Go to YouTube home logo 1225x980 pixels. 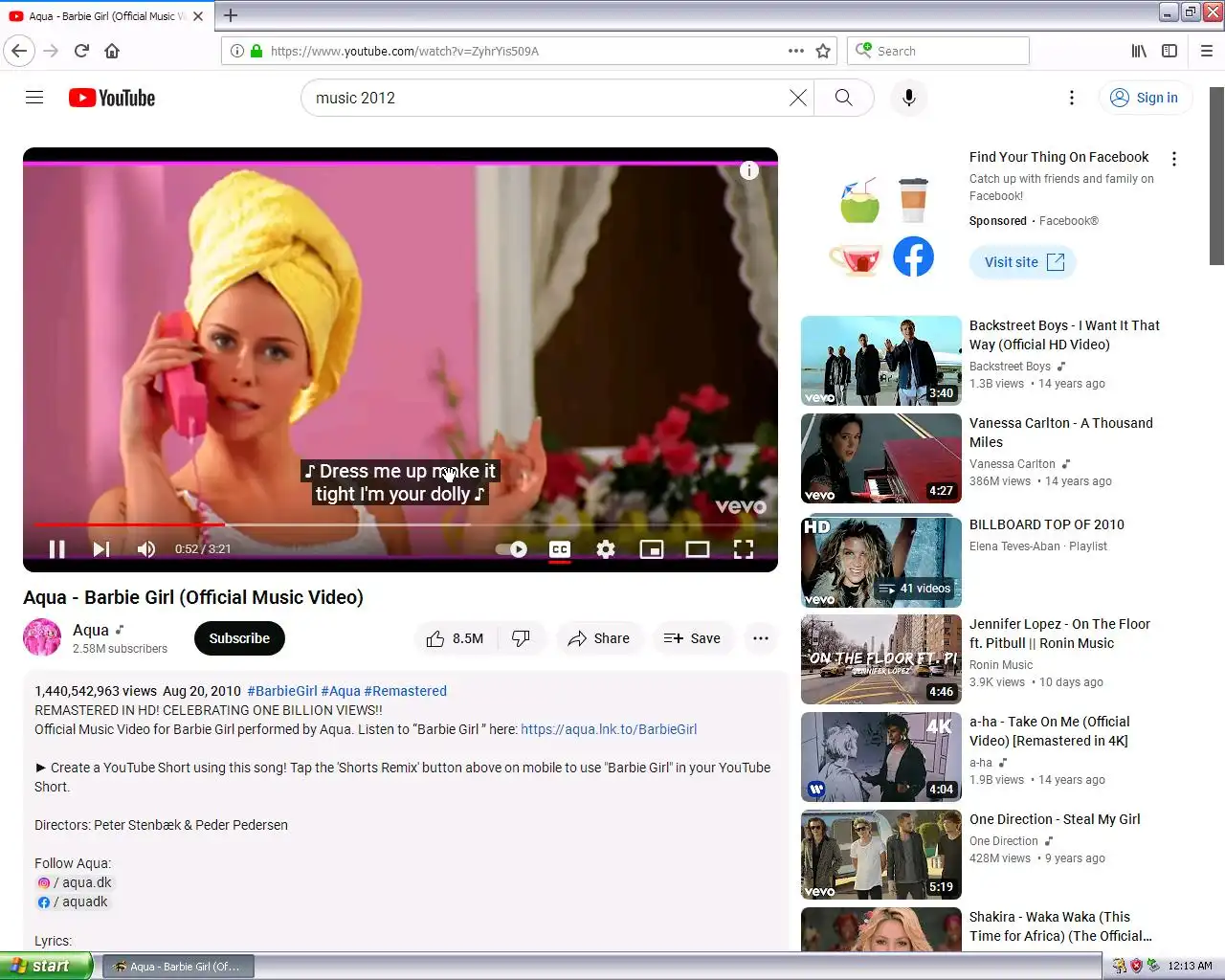pos(112,98)
